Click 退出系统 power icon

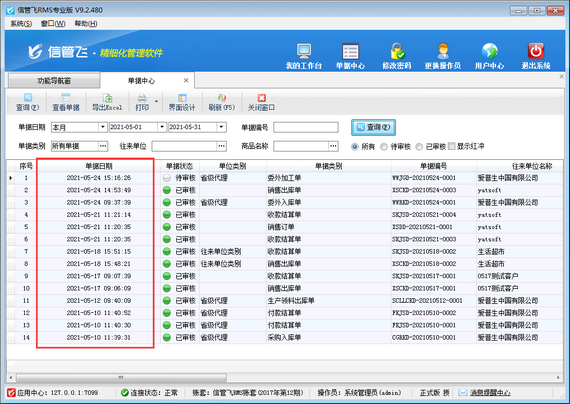point(536,51)
